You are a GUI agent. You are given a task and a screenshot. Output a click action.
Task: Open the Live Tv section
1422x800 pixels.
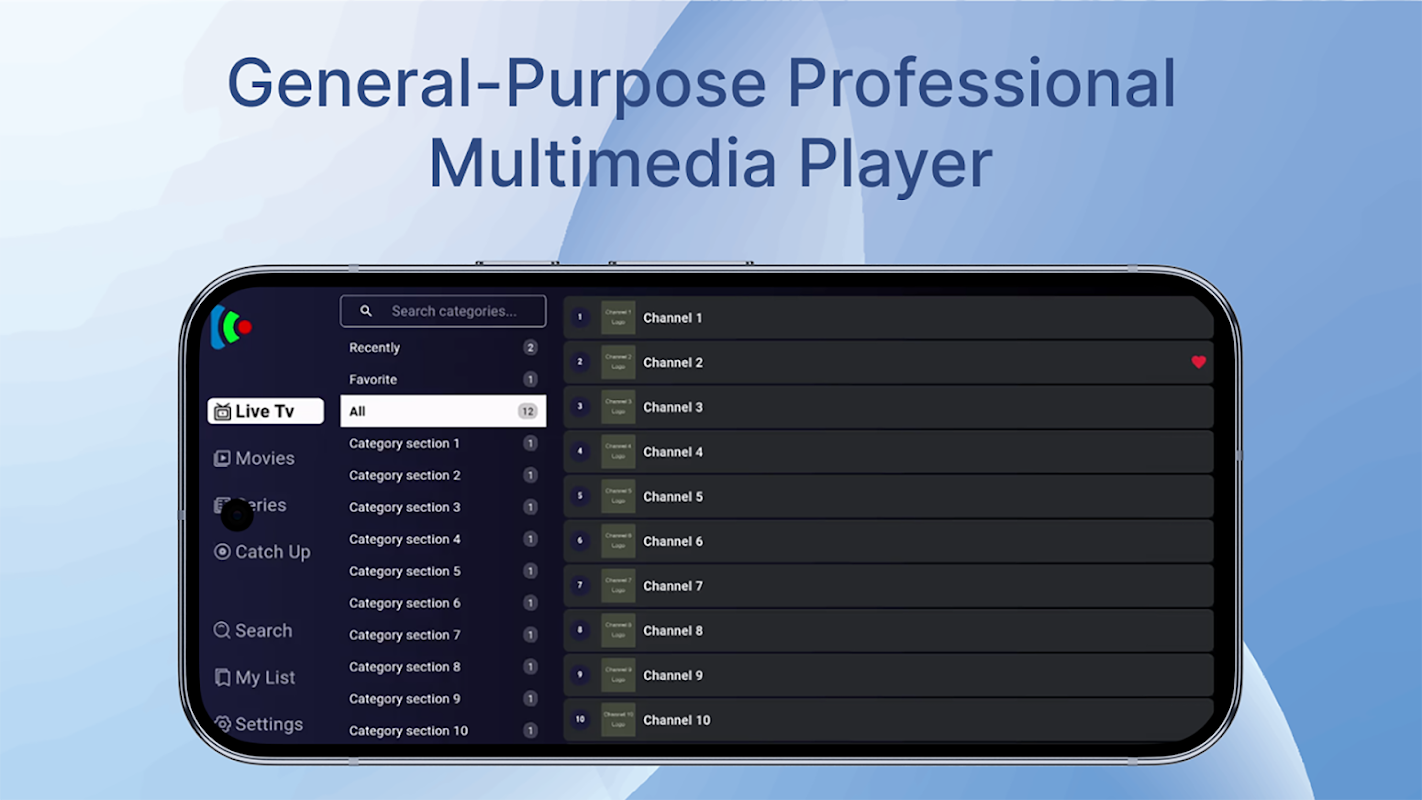coord(265,411)
